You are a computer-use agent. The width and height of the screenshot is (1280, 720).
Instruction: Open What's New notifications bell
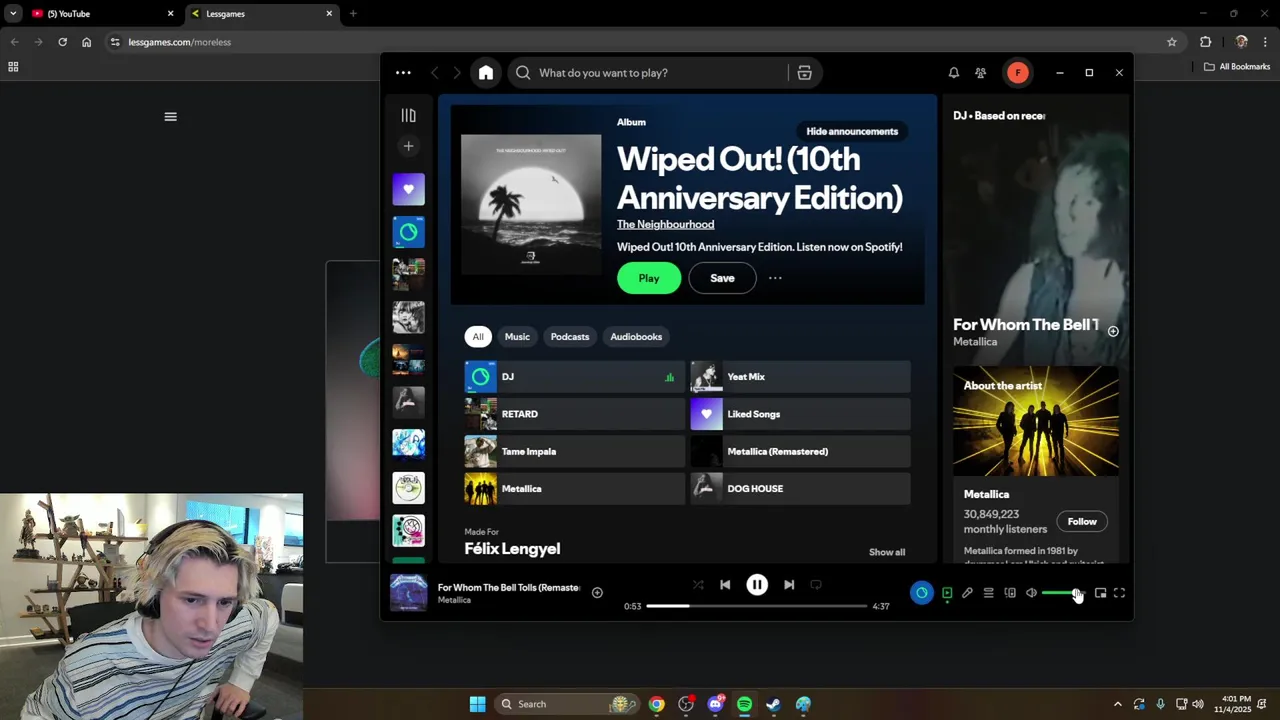(x=954, y=73)
